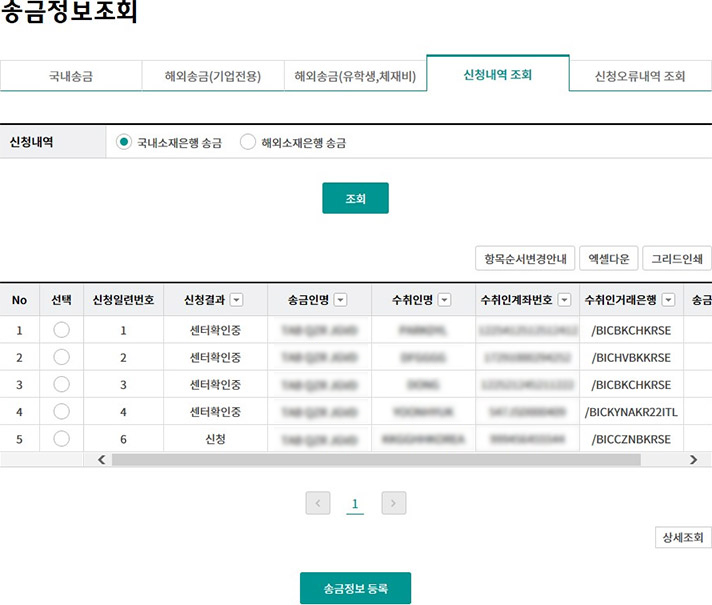This screenshot has width=712, height=605.
Task: Switch to the 국내송금 tab
Action: [x=70, y=76]
